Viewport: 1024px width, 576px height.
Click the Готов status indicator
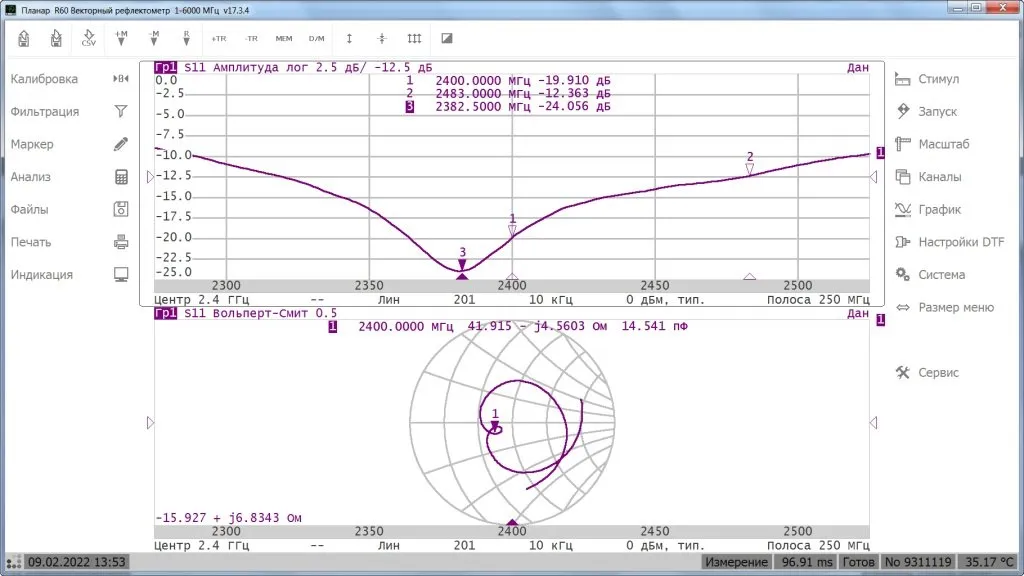click(x=858, y=562)
